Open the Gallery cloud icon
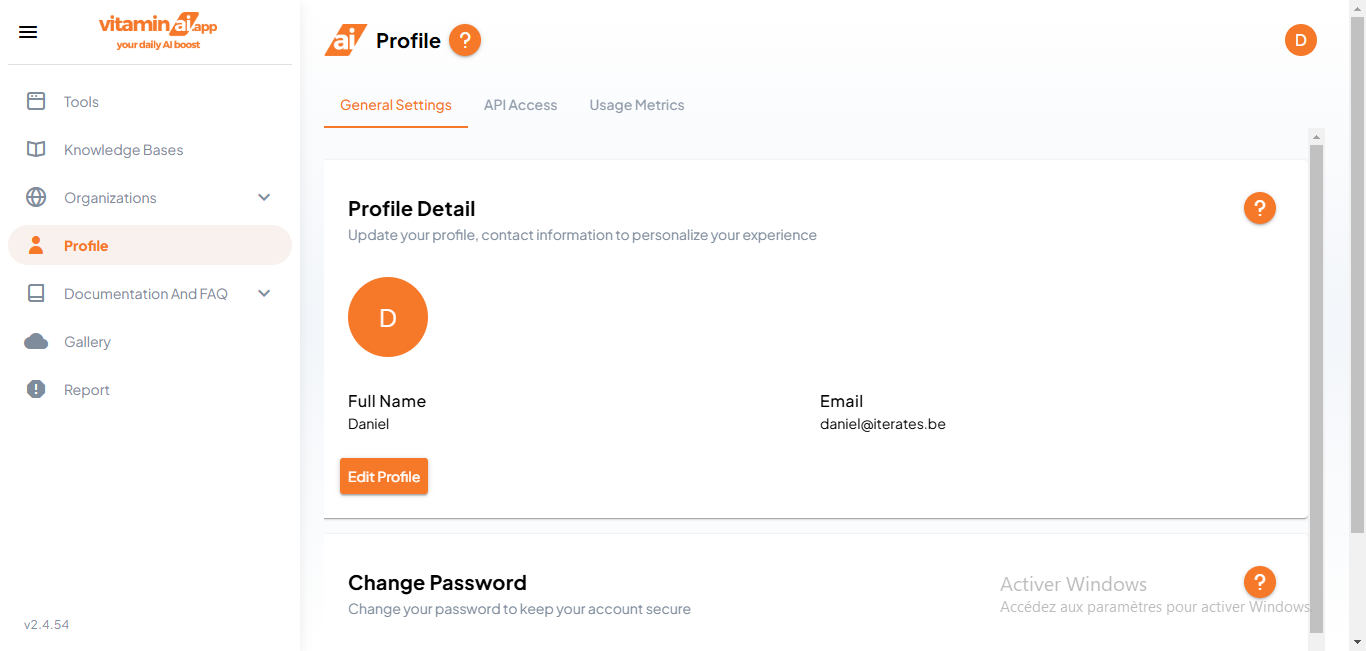This screenshot has width=1366, height=651. click(x=36, y=341)
